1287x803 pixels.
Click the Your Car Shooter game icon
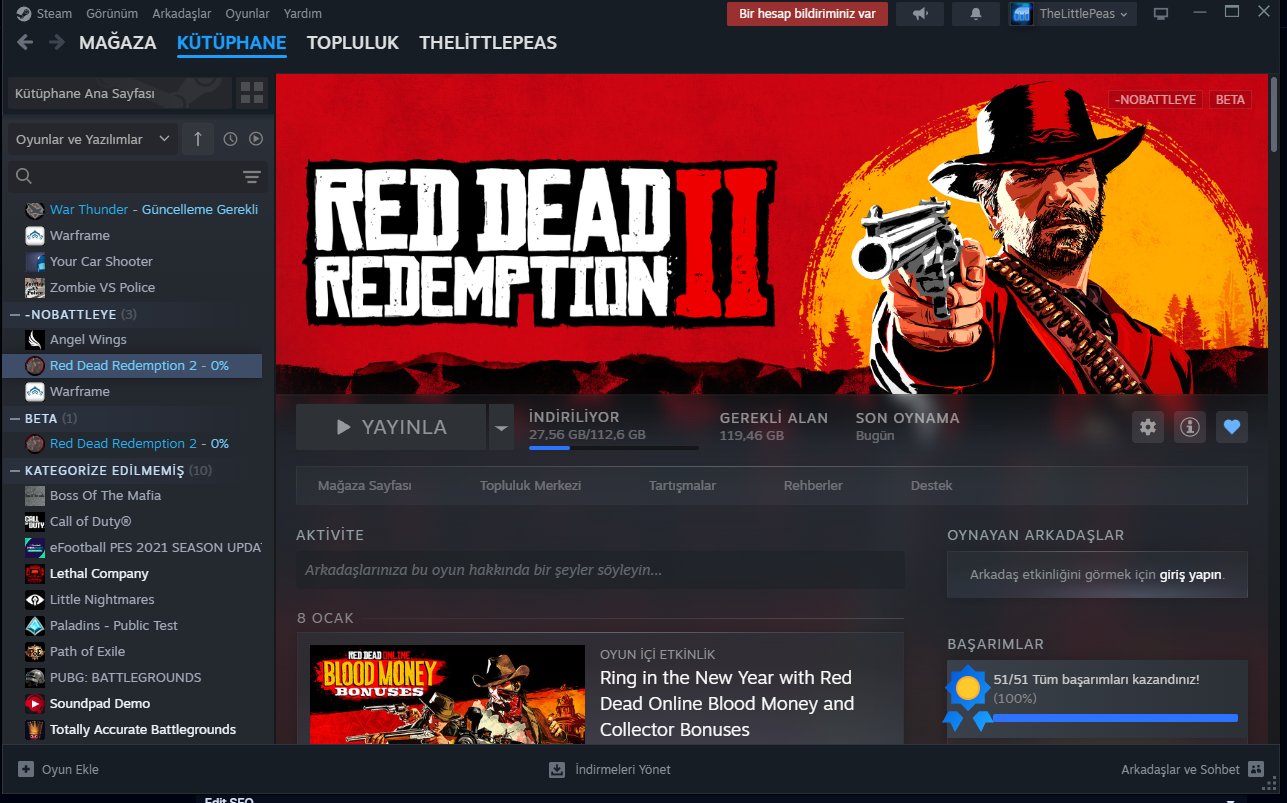tap(35, 261)
